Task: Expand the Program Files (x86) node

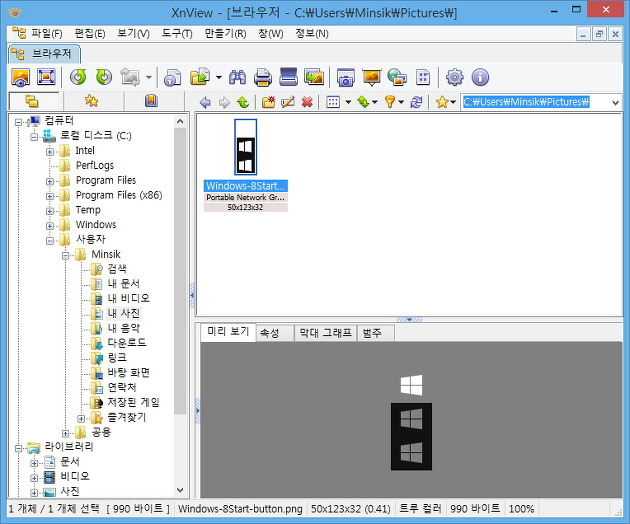Action: (49, 196)
